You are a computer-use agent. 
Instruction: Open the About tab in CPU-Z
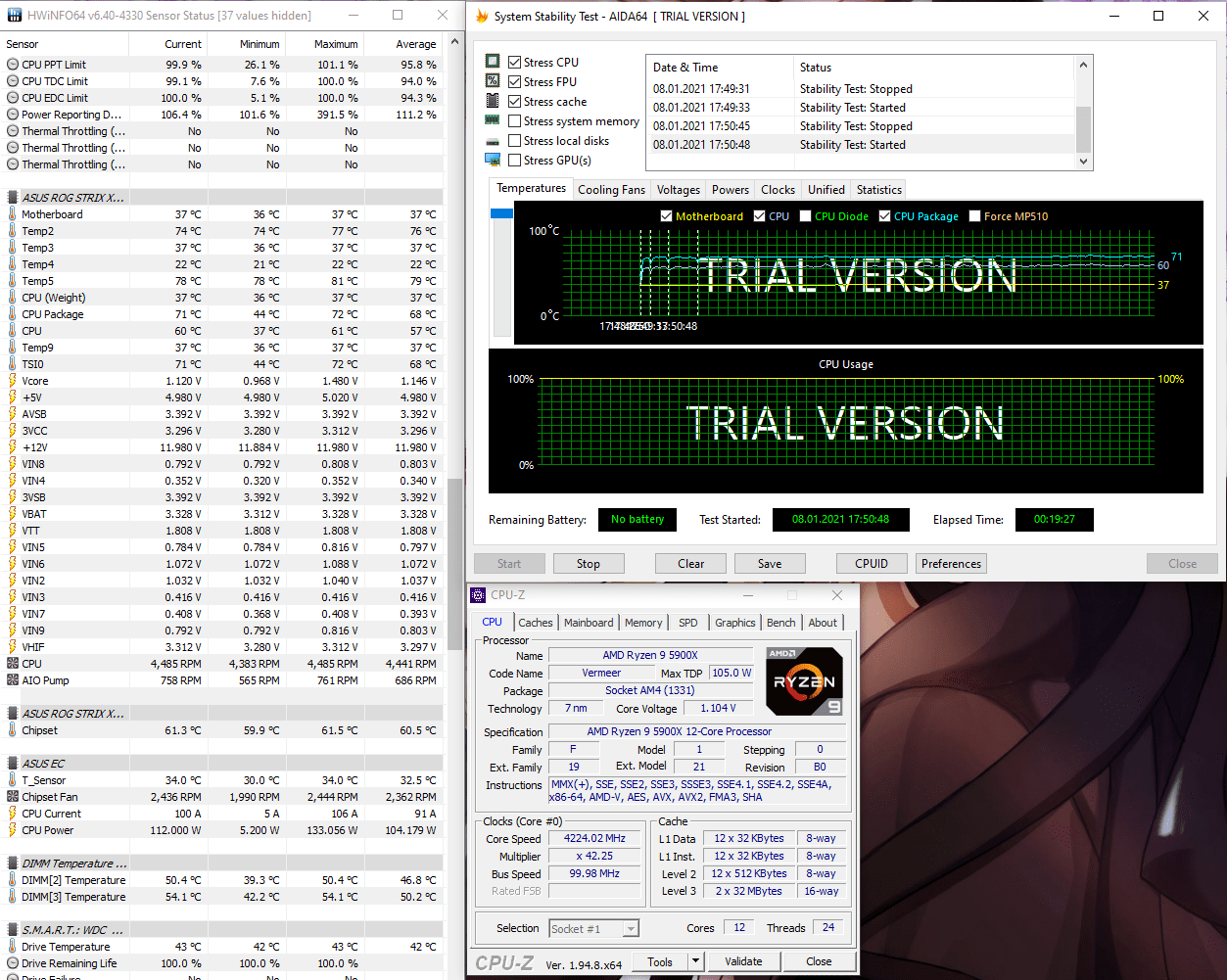[x=823, y=623]
